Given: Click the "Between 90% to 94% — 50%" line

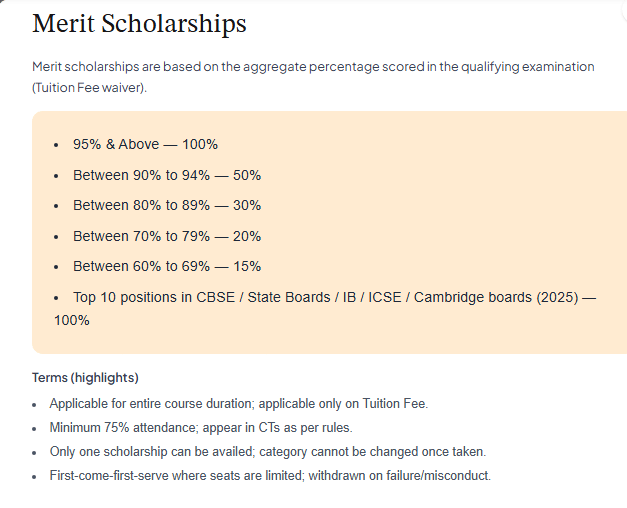Looking at the screenshot, I should point(166,175).
